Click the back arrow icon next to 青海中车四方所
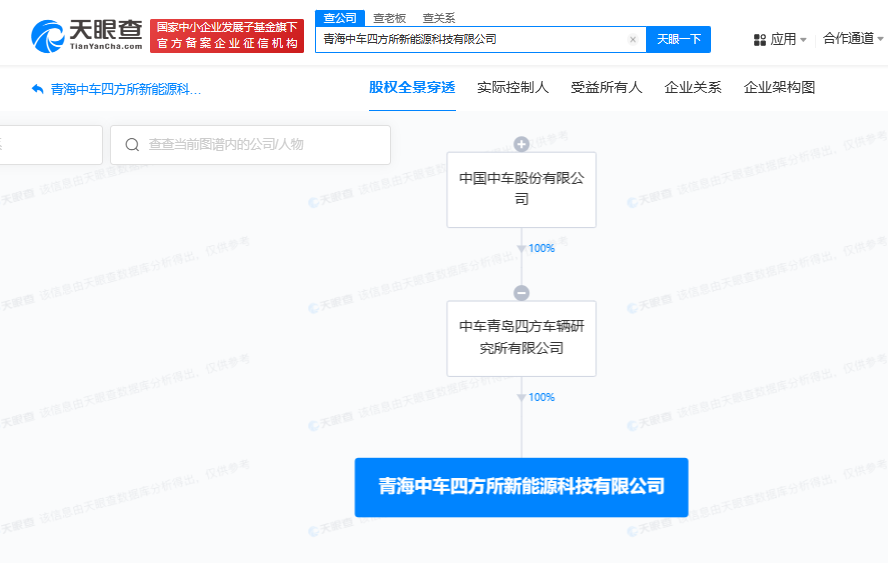 click(37, 89)
